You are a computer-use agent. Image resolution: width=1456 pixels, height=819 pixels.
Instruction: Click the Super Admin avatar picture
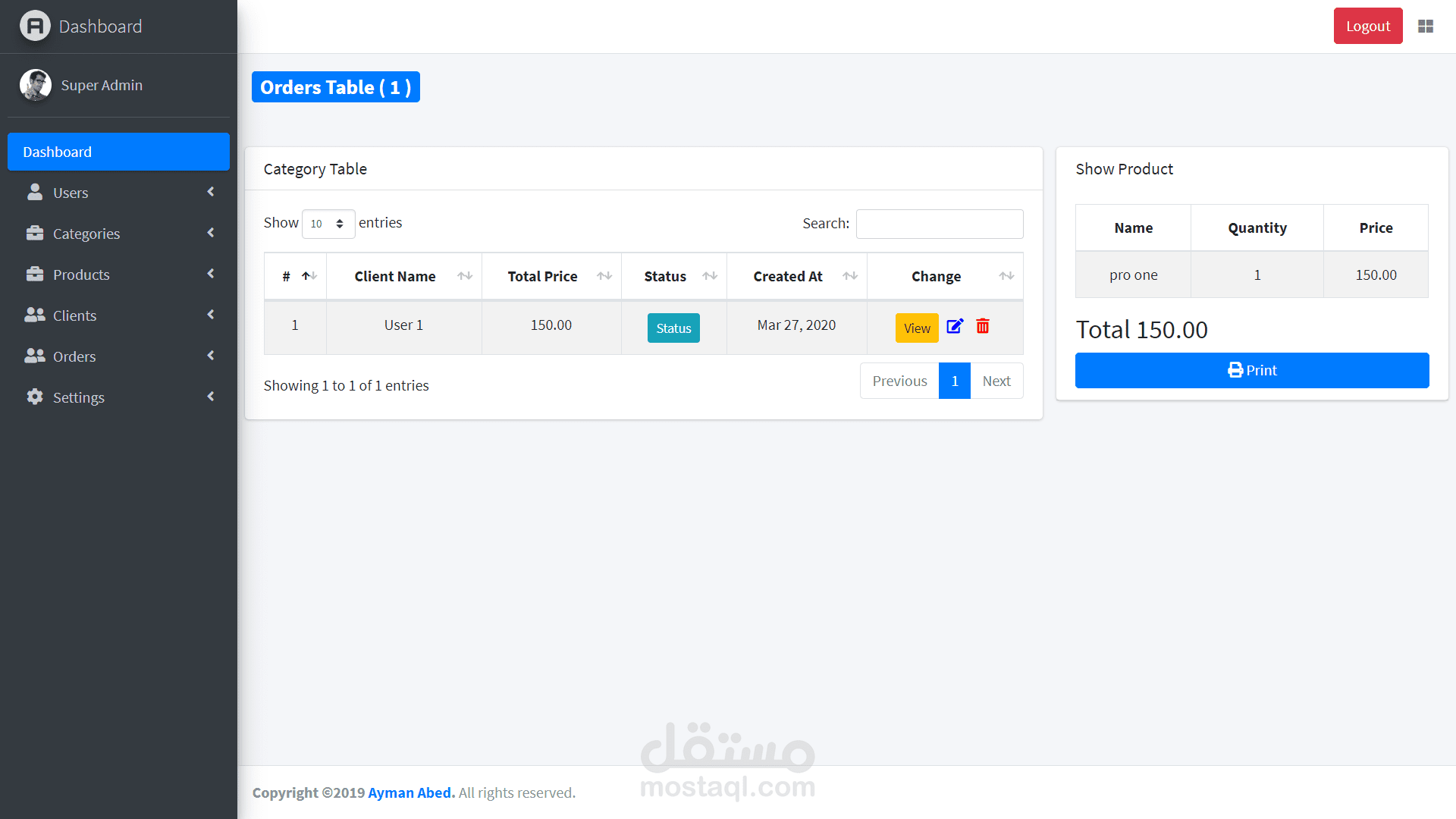(36, 85)
